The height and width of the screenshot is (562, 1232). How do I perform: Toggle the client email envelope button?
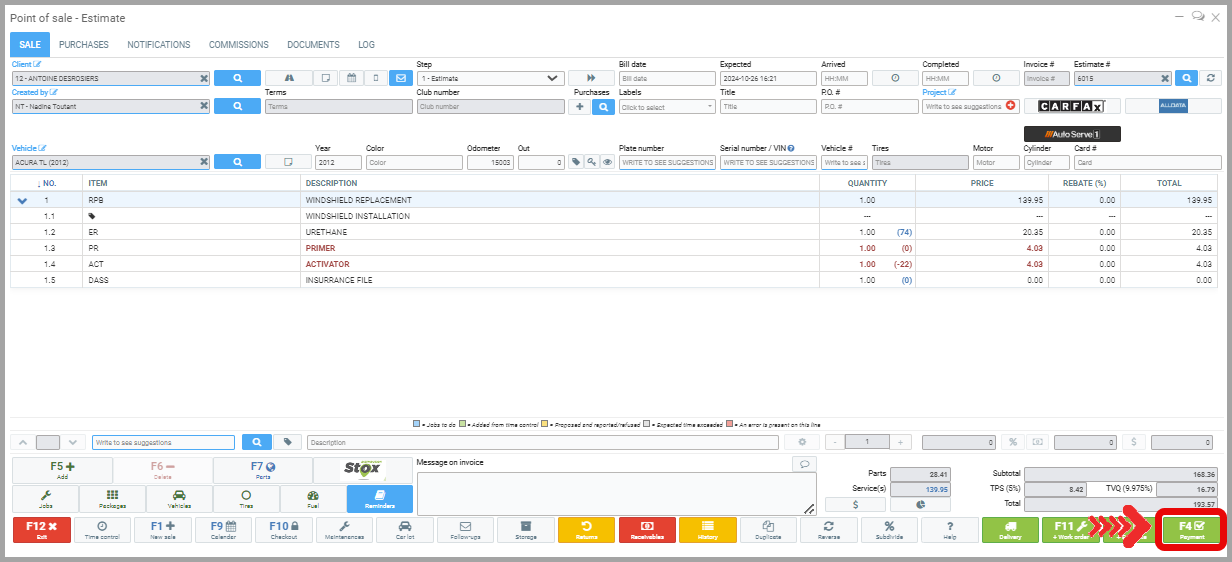(400, 78)
